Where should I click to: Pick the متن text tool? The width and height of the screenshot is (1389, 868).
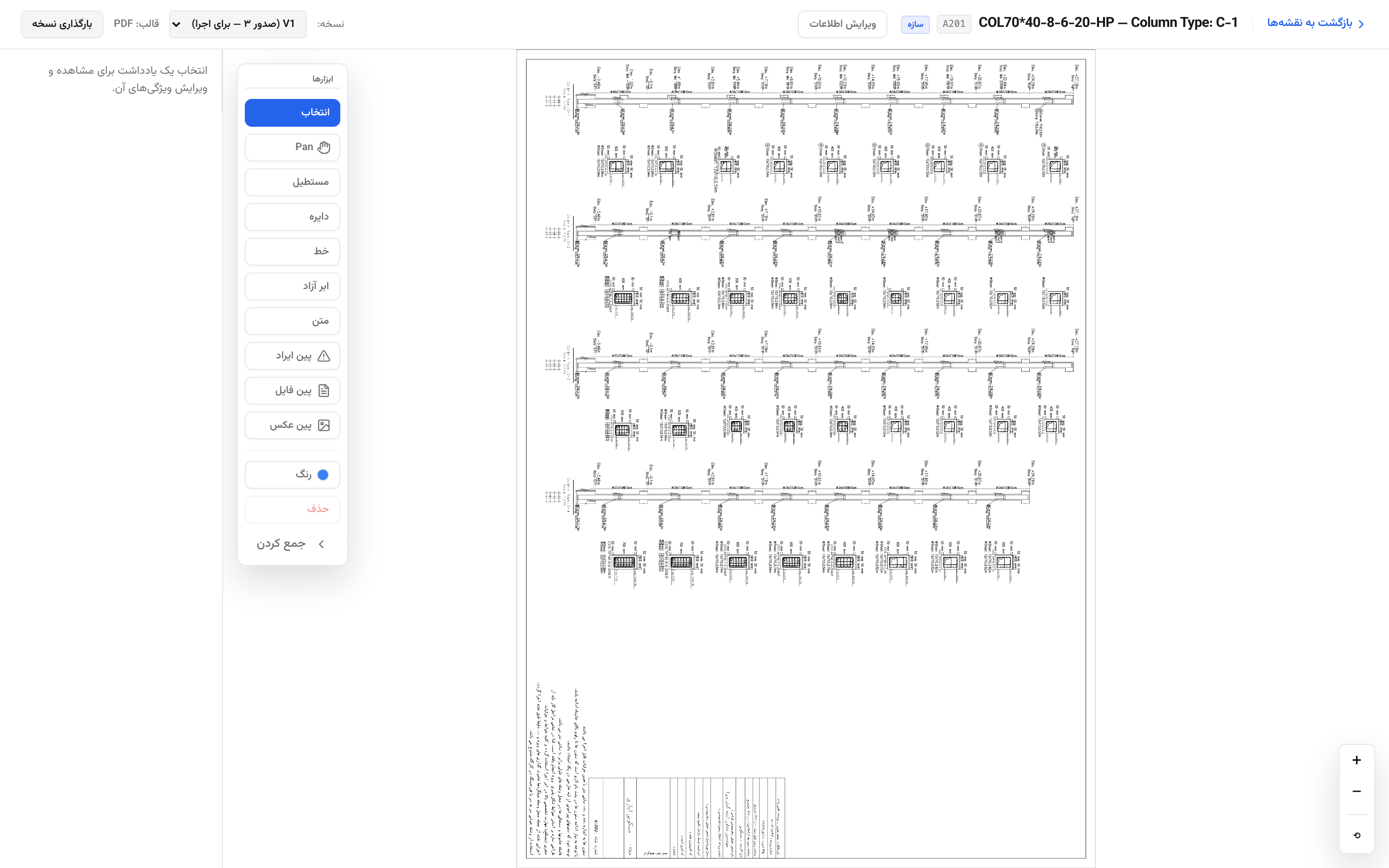pos(292,321)
